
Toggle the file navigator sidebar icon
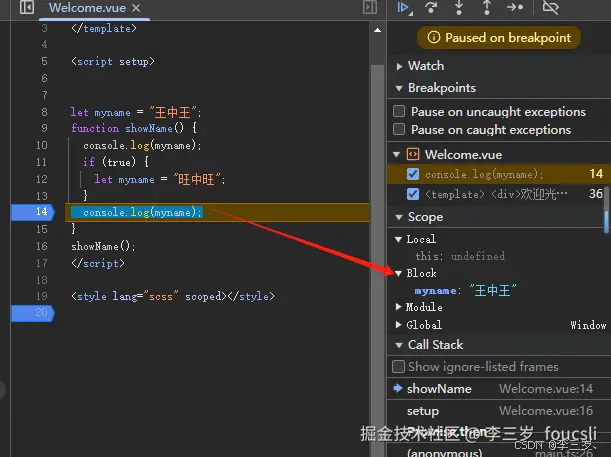point(27,7)
